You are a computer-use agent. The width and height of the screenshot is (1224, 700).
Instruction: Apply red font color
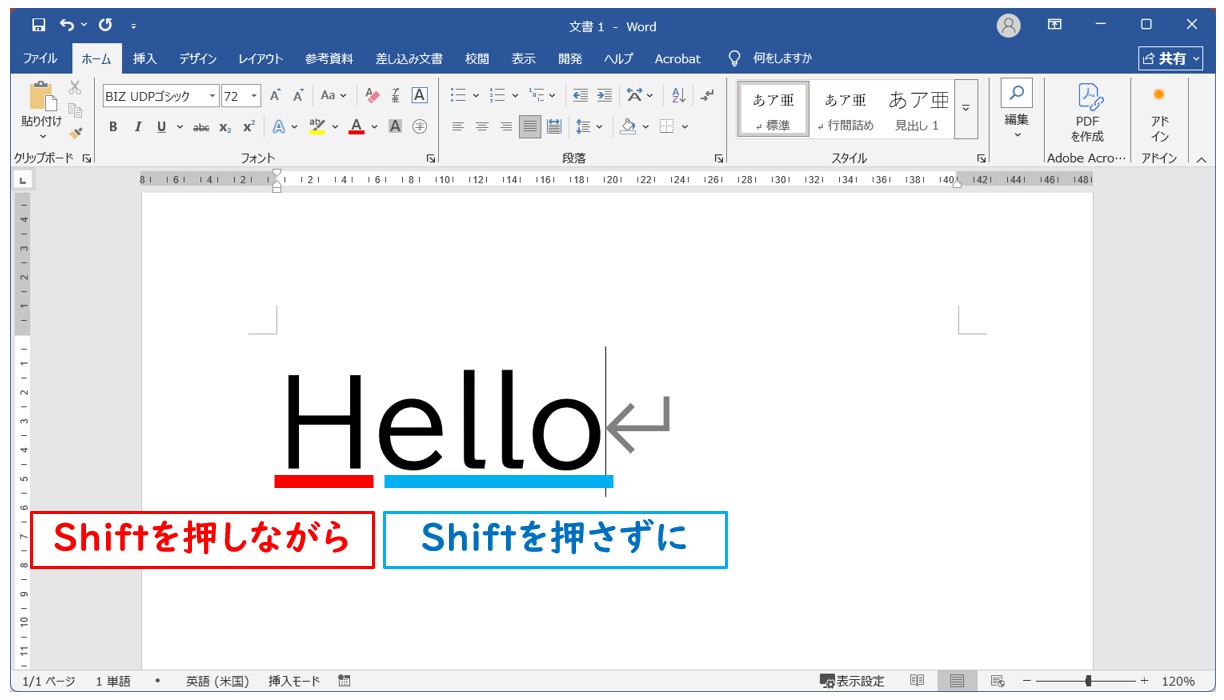click(356, 127)
